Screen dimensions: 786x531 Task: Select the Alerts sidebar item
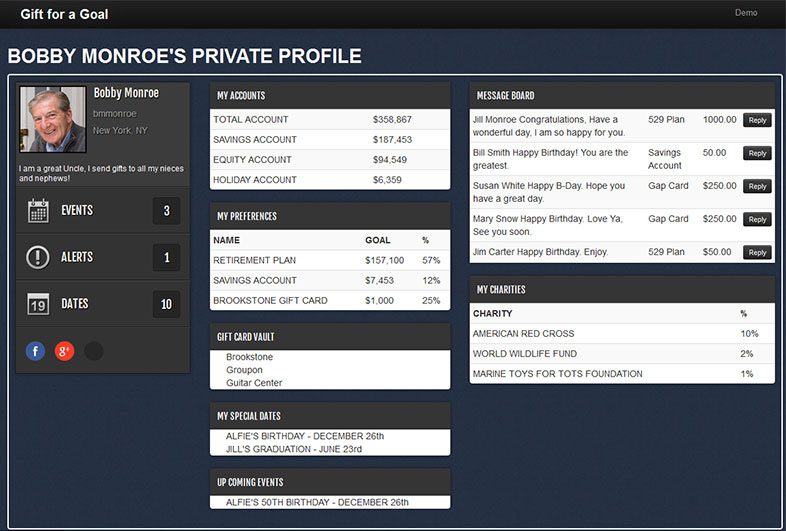click(x=103, y=257)
